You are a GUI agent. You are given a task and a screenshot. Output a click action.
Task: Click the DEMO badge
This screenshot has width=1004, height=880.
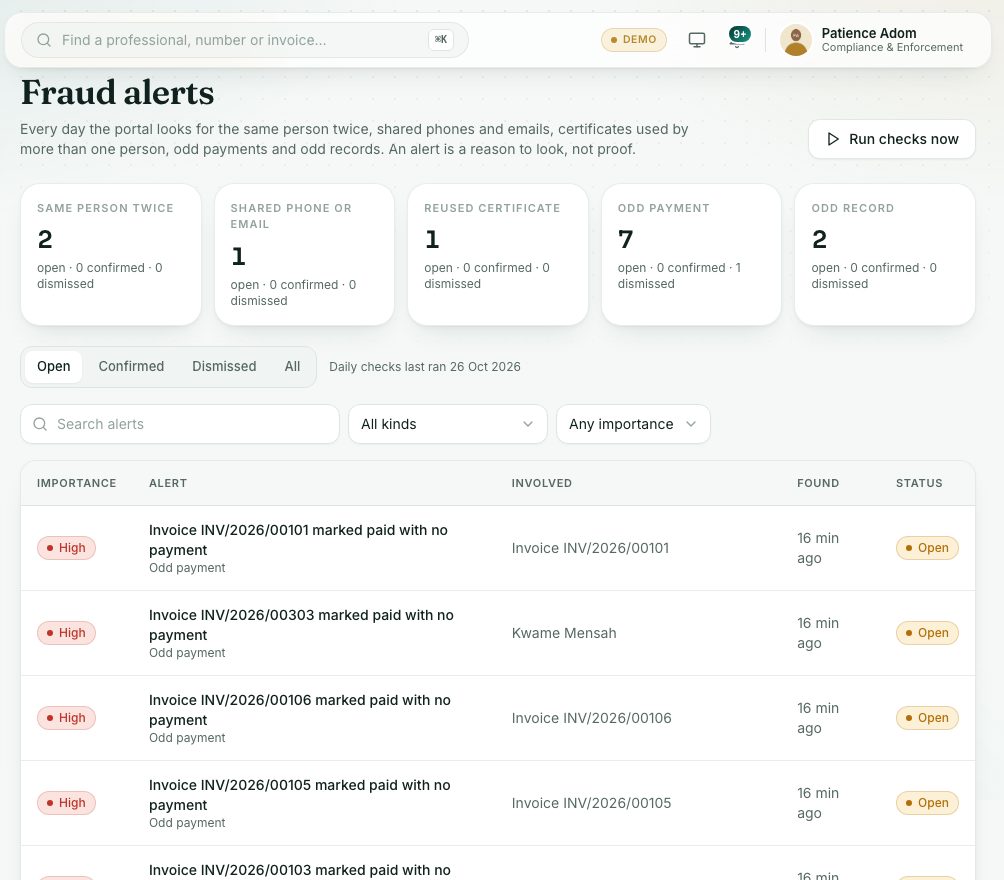(633, 40)
